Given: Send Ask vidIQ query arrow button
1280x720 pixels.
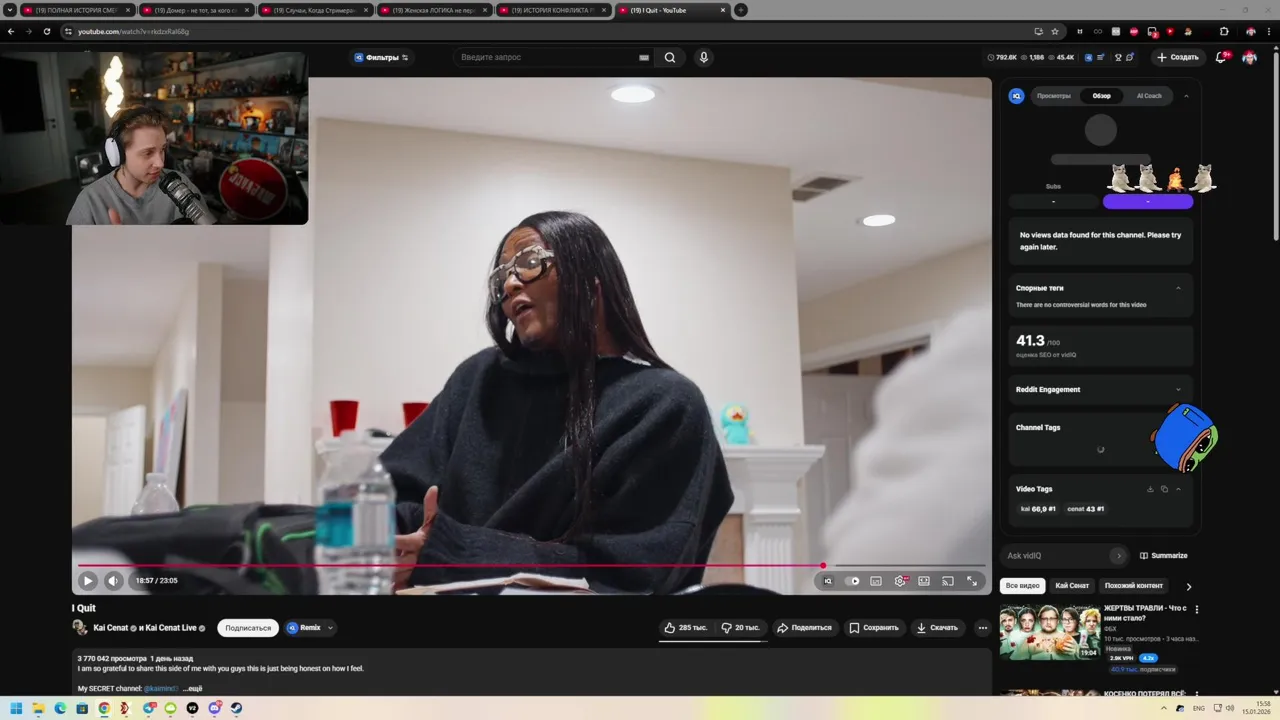Looking at the screenshot, I should pyautogui.click(x=1118, y=556).
